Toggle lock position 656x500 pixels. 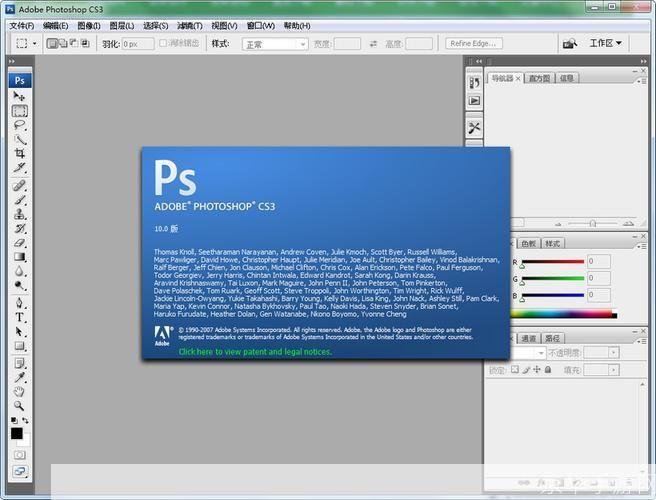[x=537, y=369]
